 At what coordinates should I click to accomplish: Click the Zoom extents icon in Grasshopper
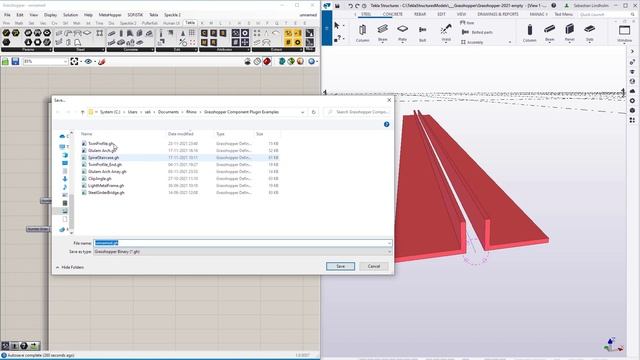click(74, 61)
